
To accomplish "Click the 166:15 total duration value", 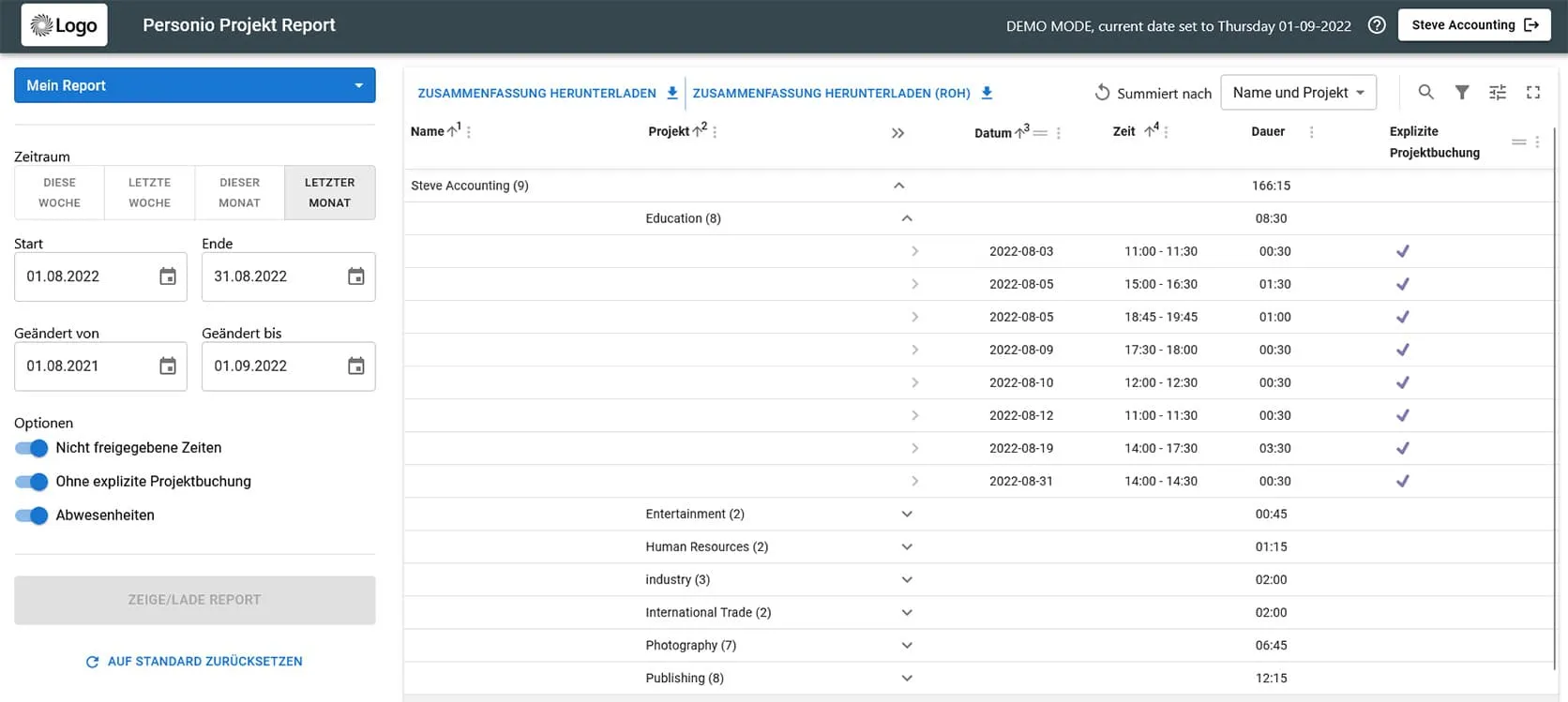I will point(1271,186).
